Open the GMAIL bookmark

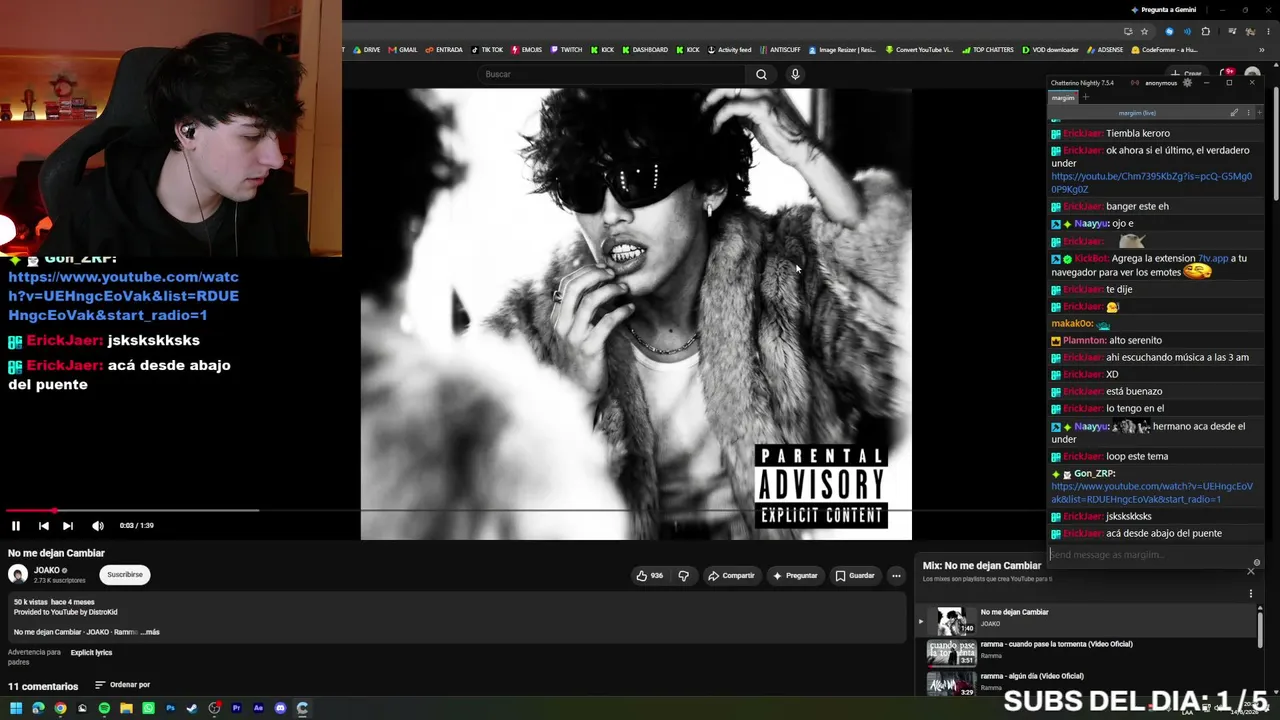tap(404, 50)
